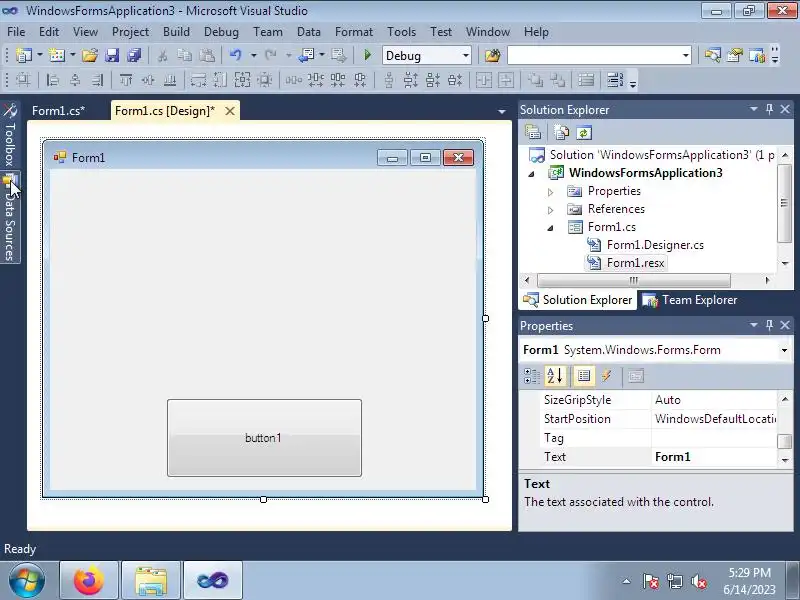Image resolution: width=800 pixels, height=600 pixels.
Task: Click the Open File folder icon
Action: point(90,55)
